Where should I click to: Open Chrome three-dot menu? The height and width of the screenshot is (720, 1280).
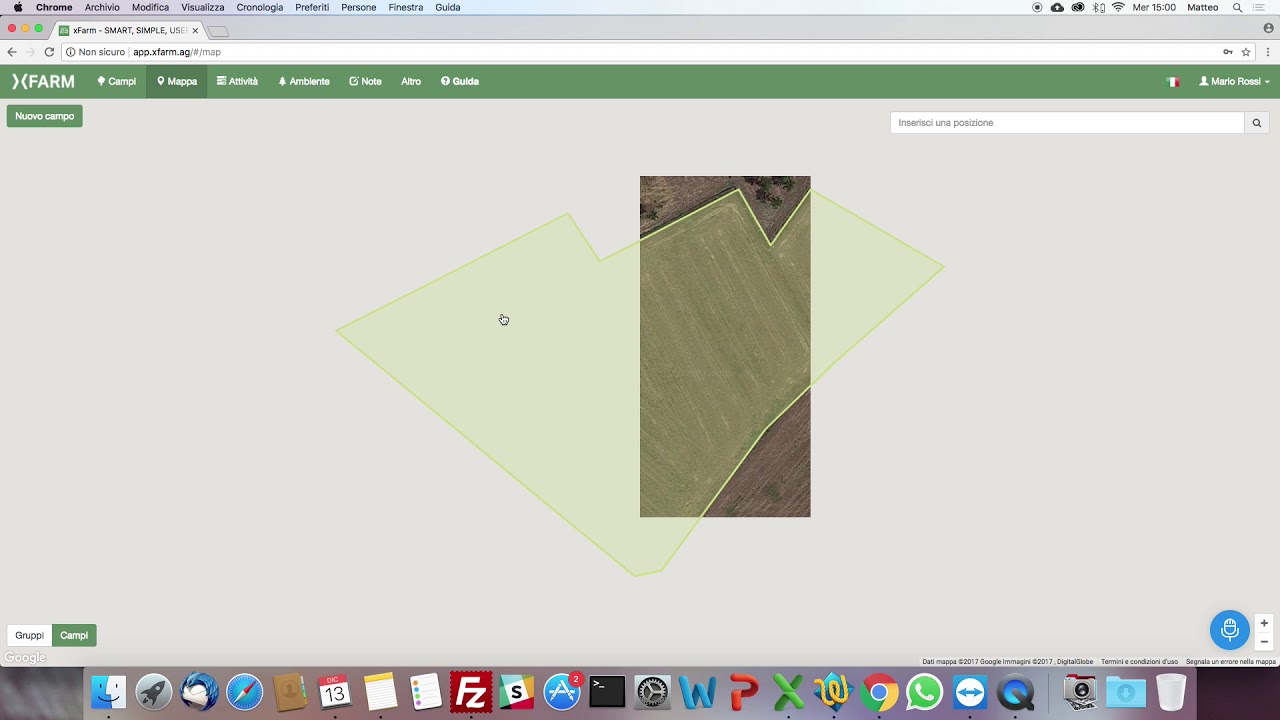coord(1268,52)
